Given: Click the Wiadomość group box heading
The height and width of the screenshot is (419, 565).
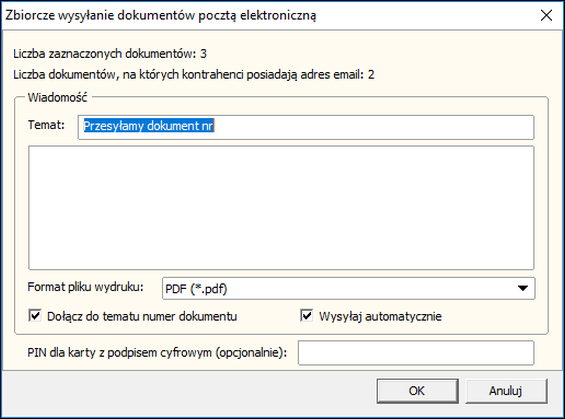Looking at the screenshot, I should (x=58, y=98).
